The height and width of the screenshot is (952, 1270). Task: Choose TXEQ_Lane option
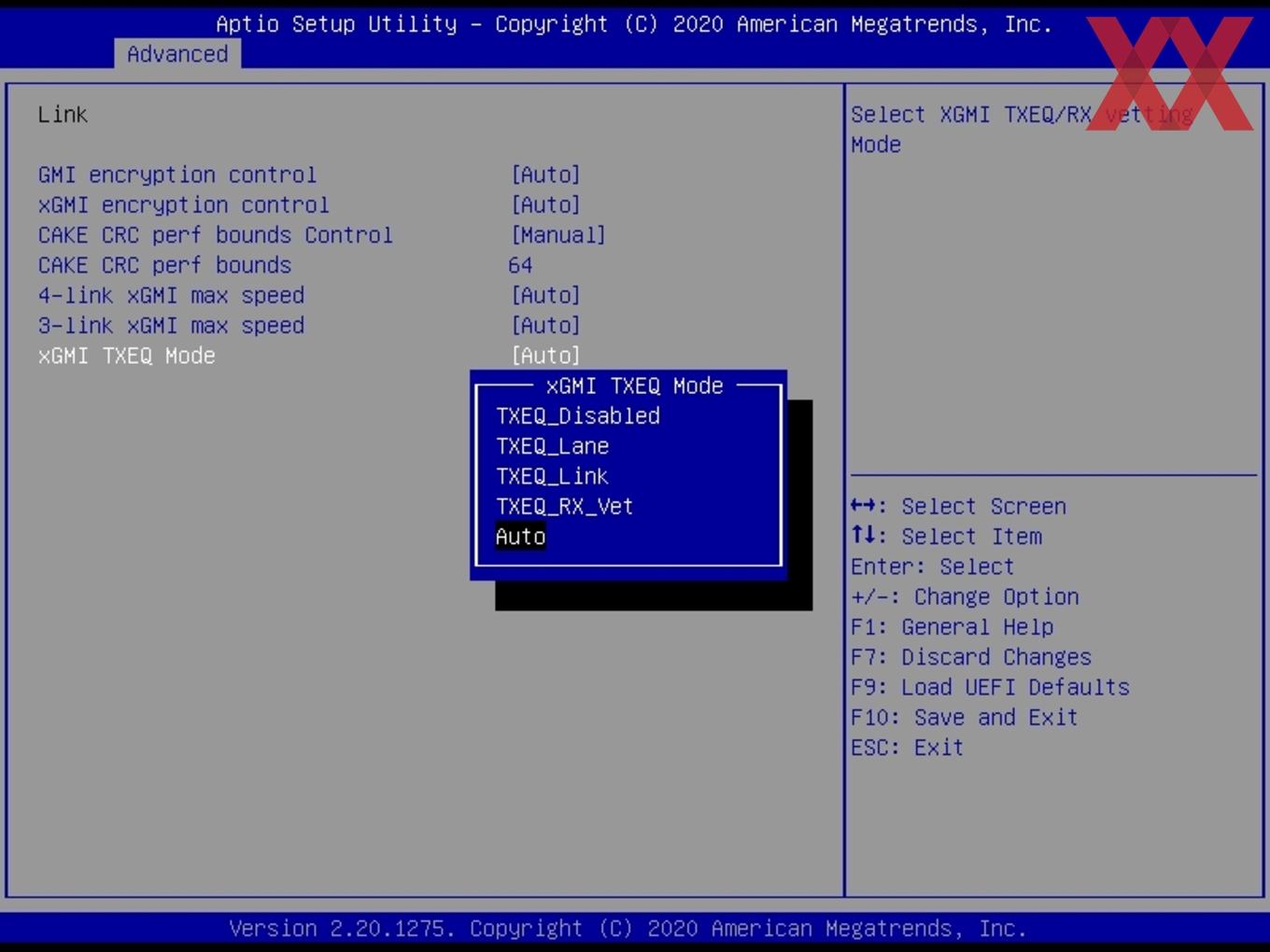[x=553, y=446]
